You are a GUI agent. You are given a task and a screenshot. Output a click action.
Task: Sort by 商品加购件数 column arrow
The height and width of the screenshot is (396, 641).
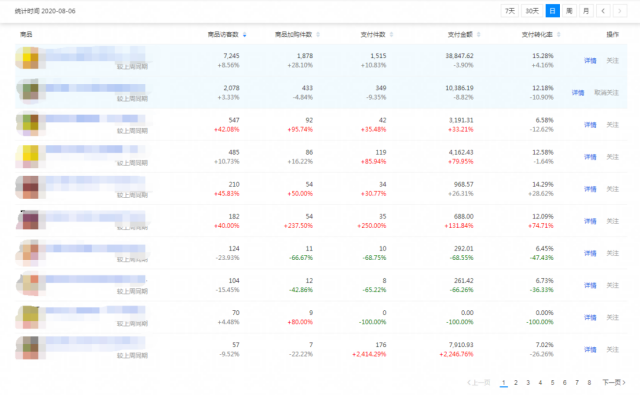318,35
